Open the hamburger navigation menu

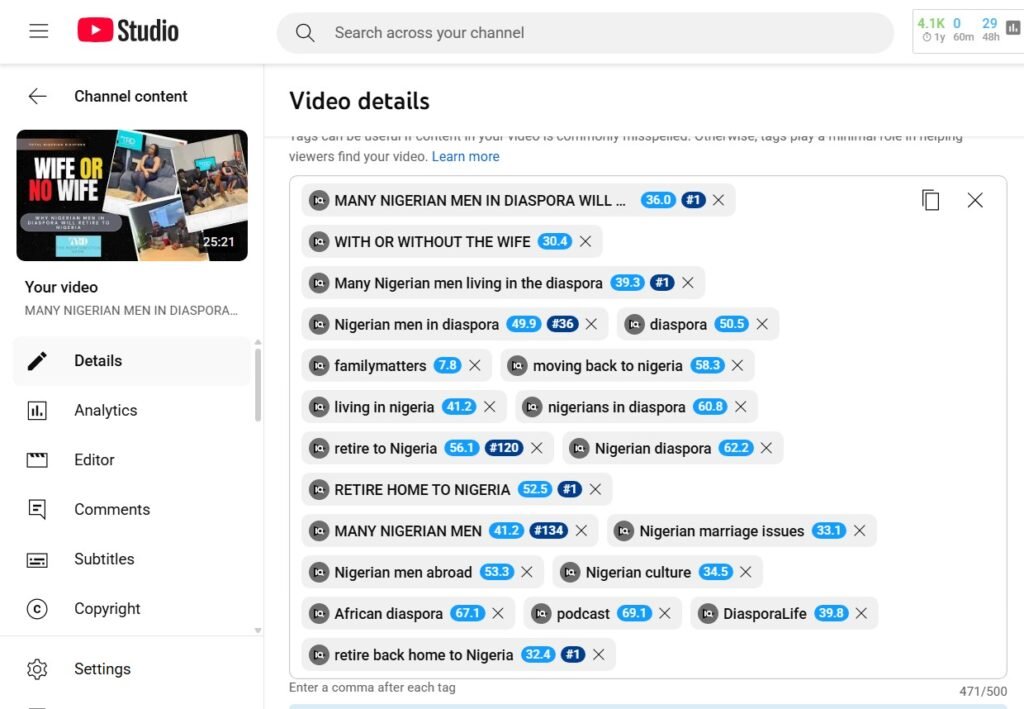pyautogui.click(x=39, y=31)
